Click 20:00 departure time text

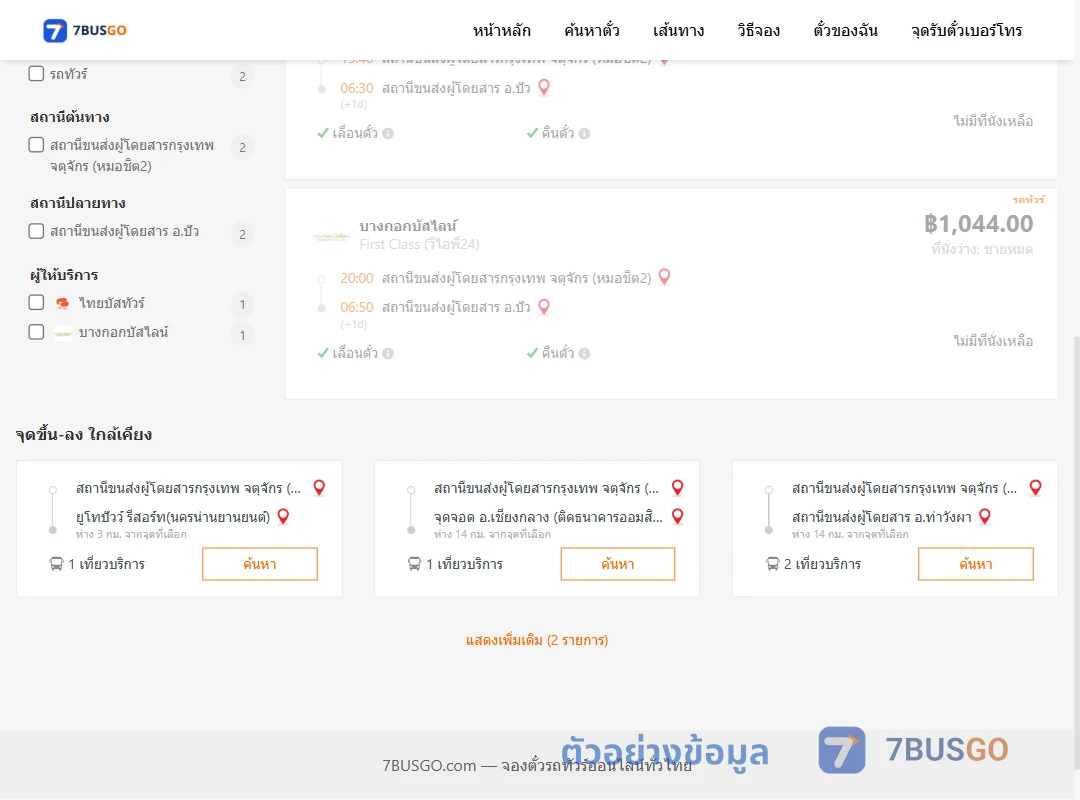click(x=357, y=278)
